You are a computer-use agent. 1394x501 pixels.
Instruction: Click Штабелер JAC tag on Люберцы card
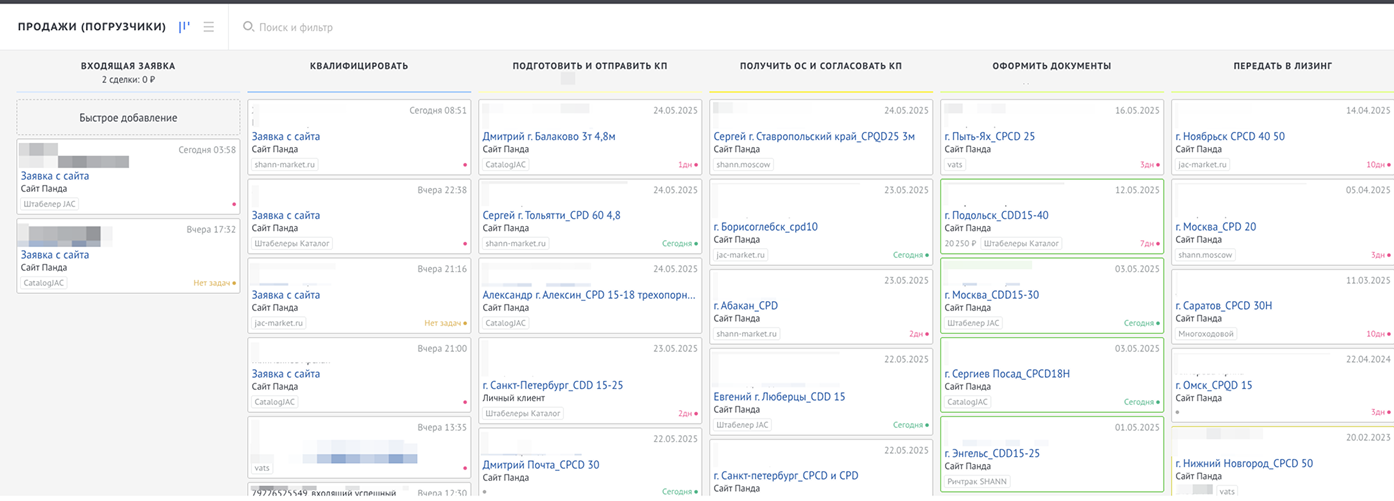click(743, 425)
